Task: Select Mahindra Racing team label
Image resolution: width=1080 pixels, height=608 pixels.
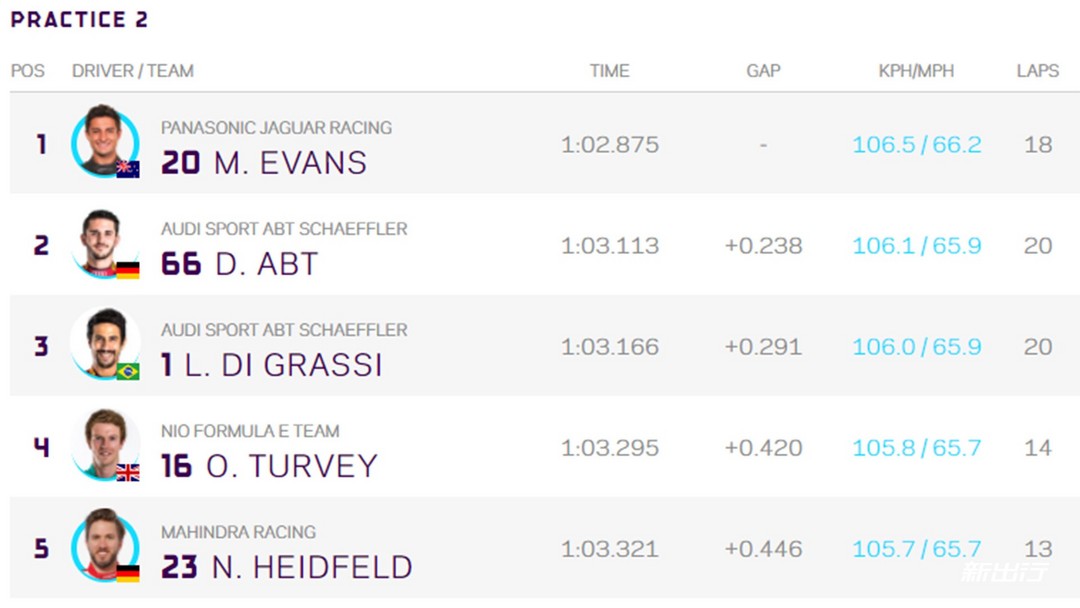Action: (x=238, y=532)
